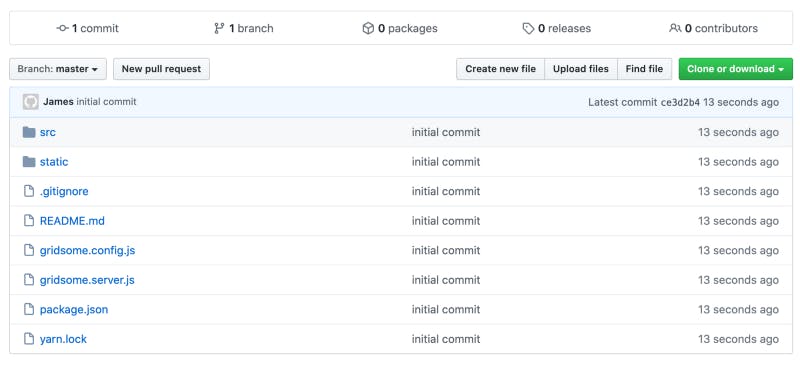Click the author name James
This screenshot has width=800, height=365.
tap(58, 102)
